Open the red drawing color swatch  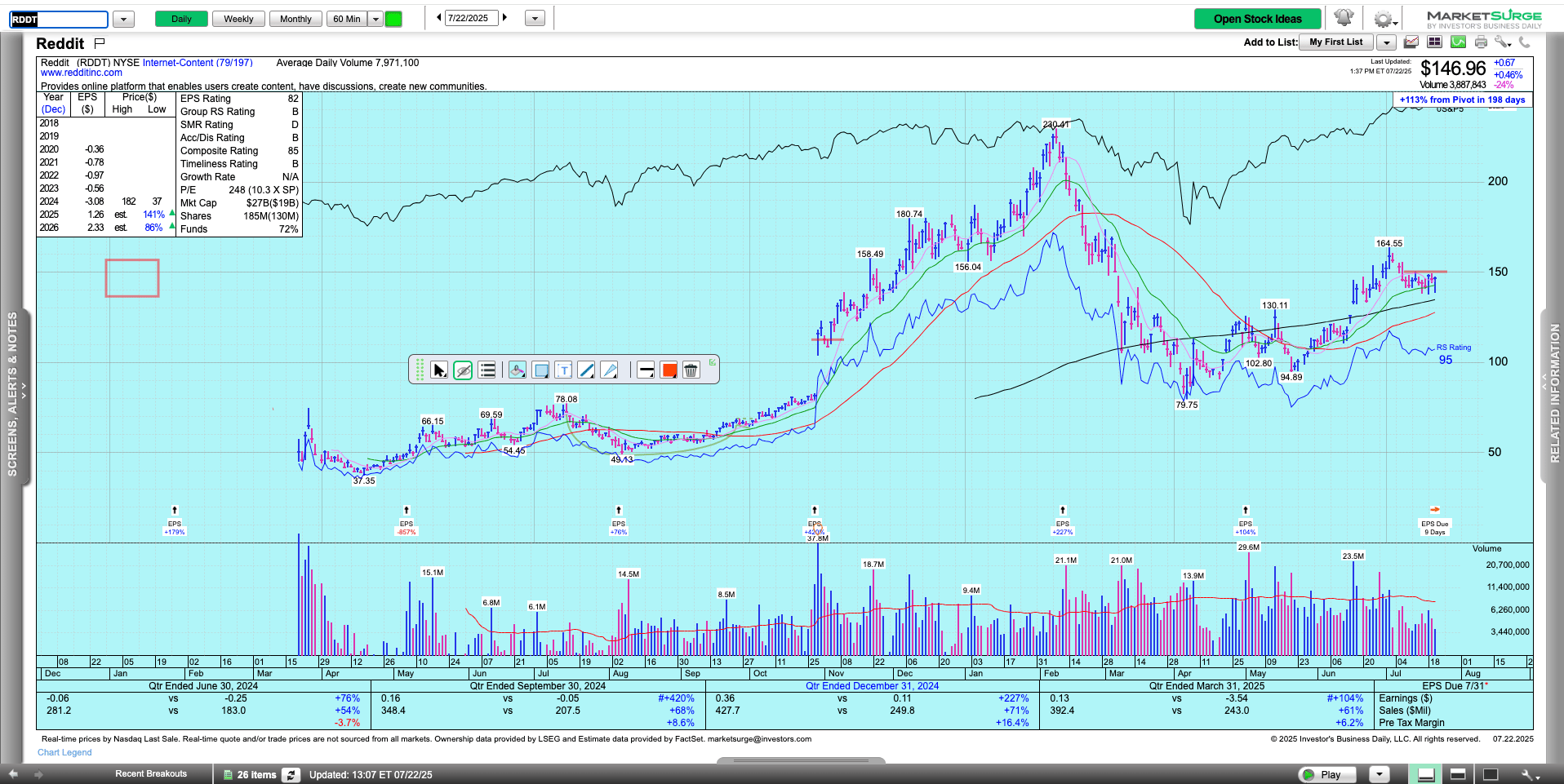[669, 370]
